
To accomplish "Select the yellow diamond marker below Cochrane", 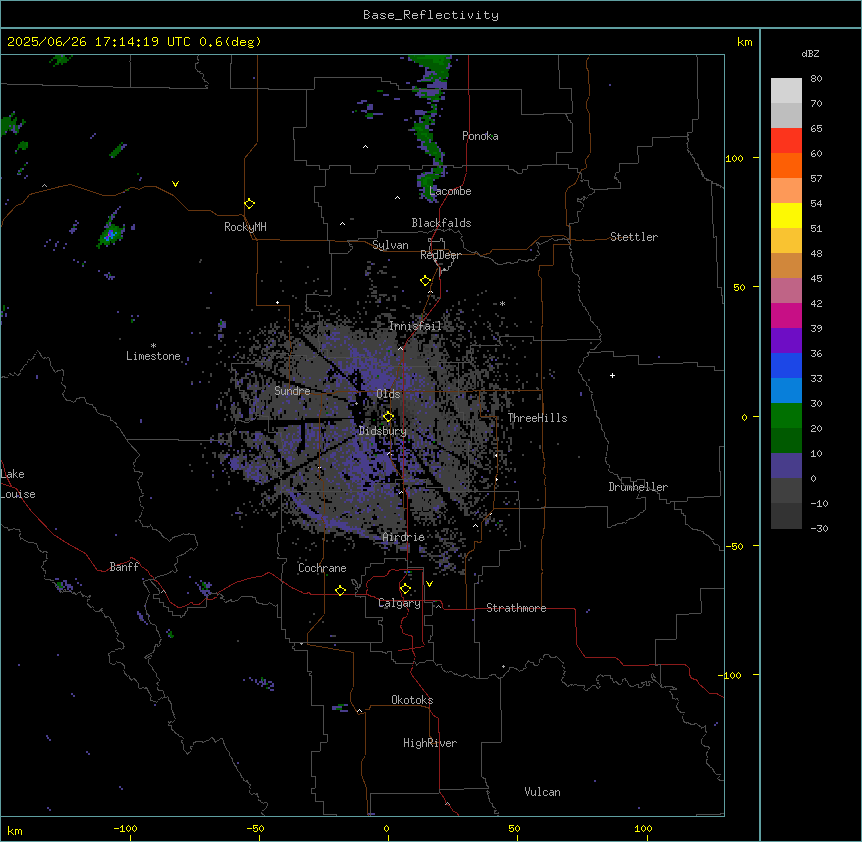I will pos(340,590).
